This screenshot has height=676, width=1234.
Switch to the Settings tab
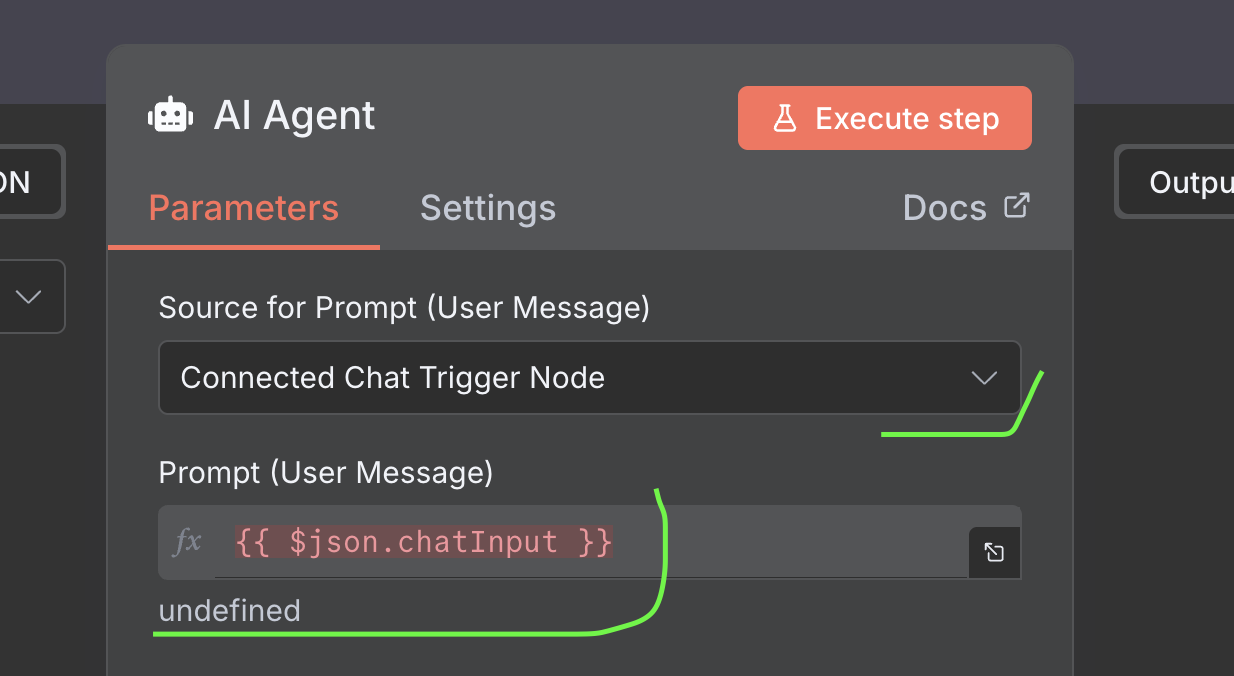(x=487, y=208)
